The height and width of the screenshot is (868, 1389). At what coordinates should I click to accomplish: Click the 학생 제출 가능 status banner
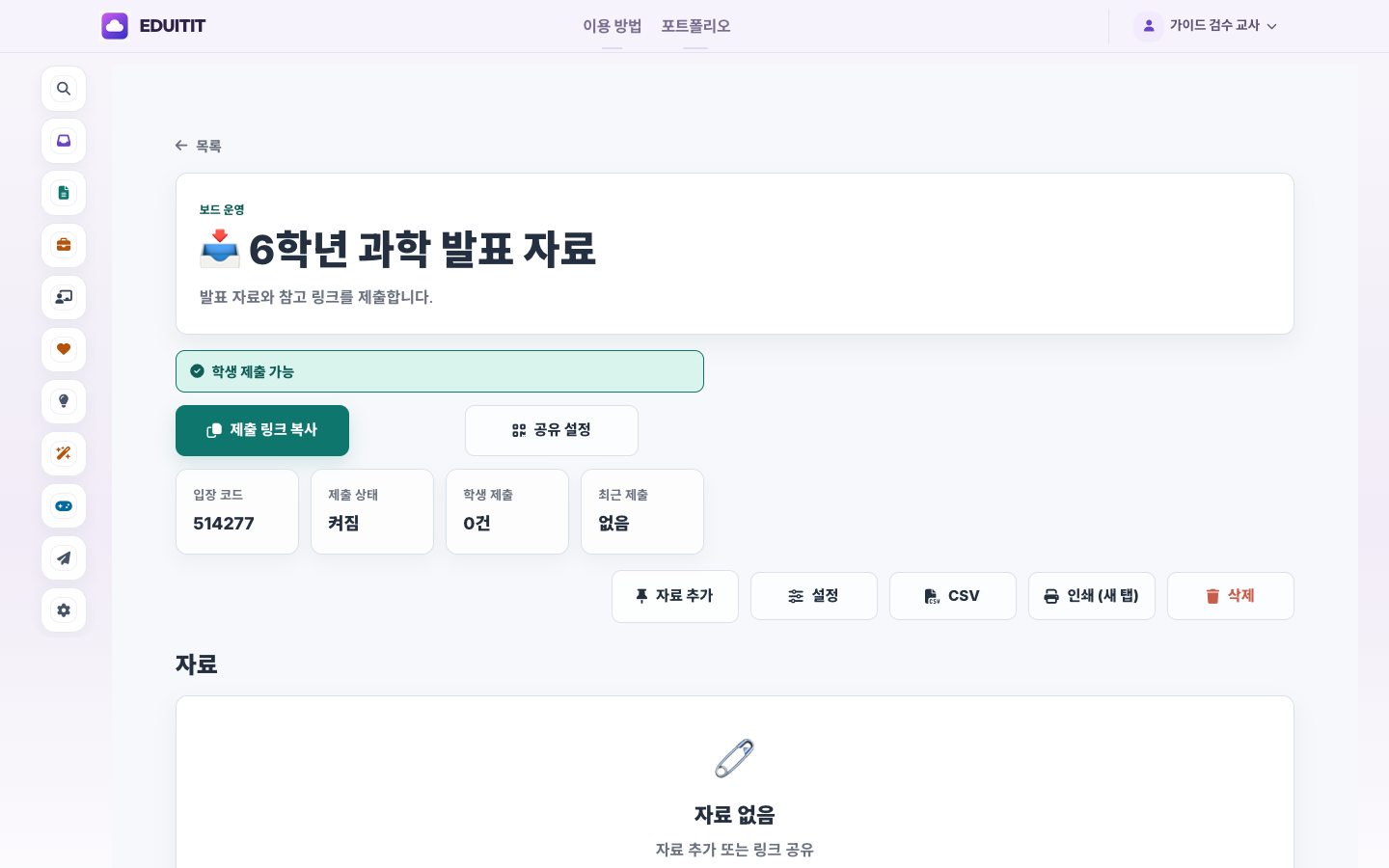tap(440, 371)
